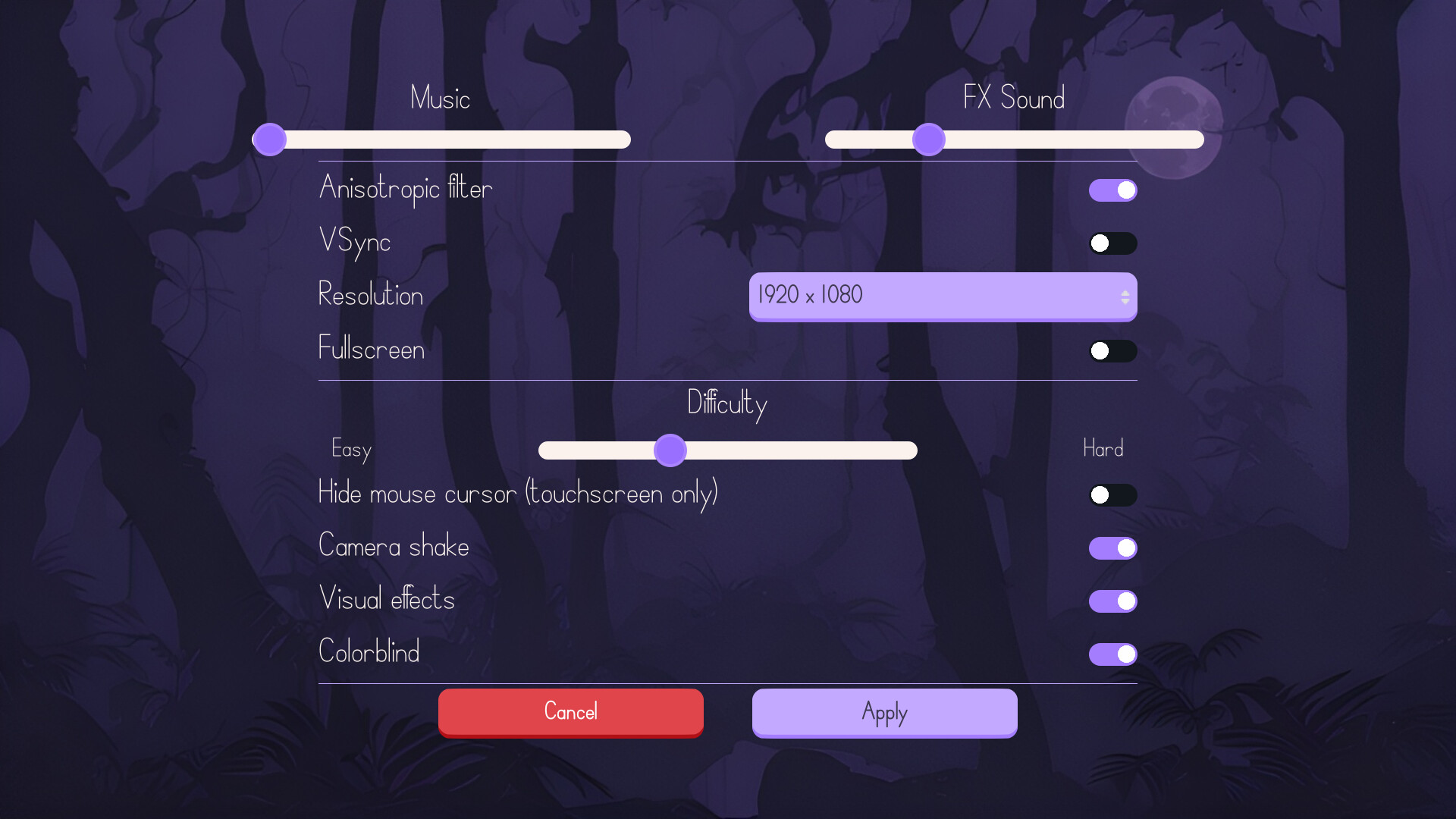Image resolution: width=1456 pixels, height=819 pixels.
Task: Disable Visual effects toggle
Action: 1112,601
